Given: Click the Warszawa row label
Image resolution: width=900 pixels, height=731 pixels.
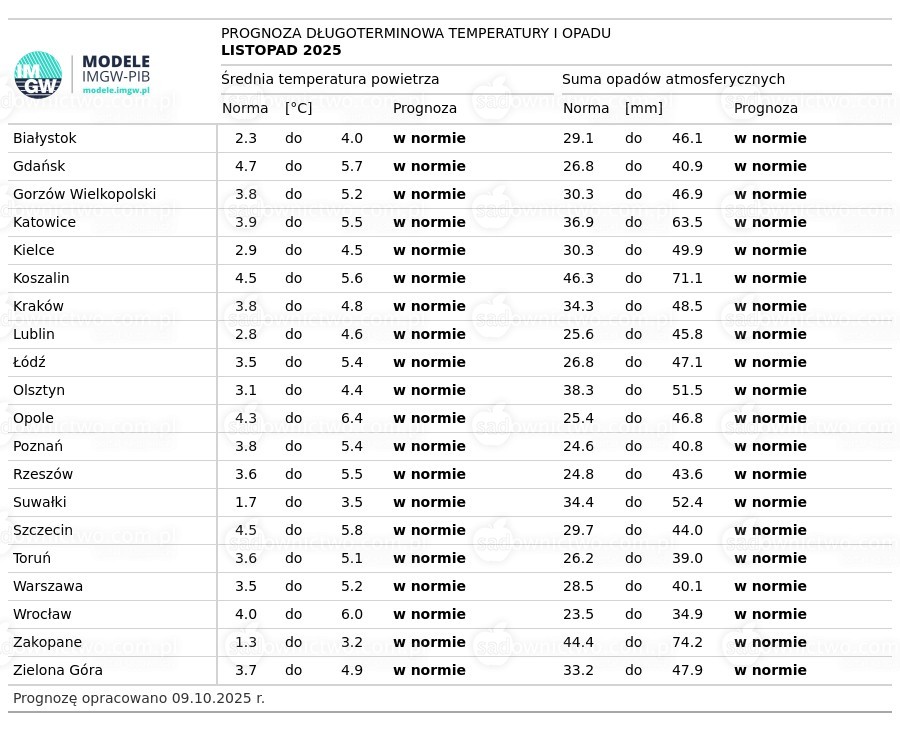Looking at the screenshot, I should tap(48, 586).
